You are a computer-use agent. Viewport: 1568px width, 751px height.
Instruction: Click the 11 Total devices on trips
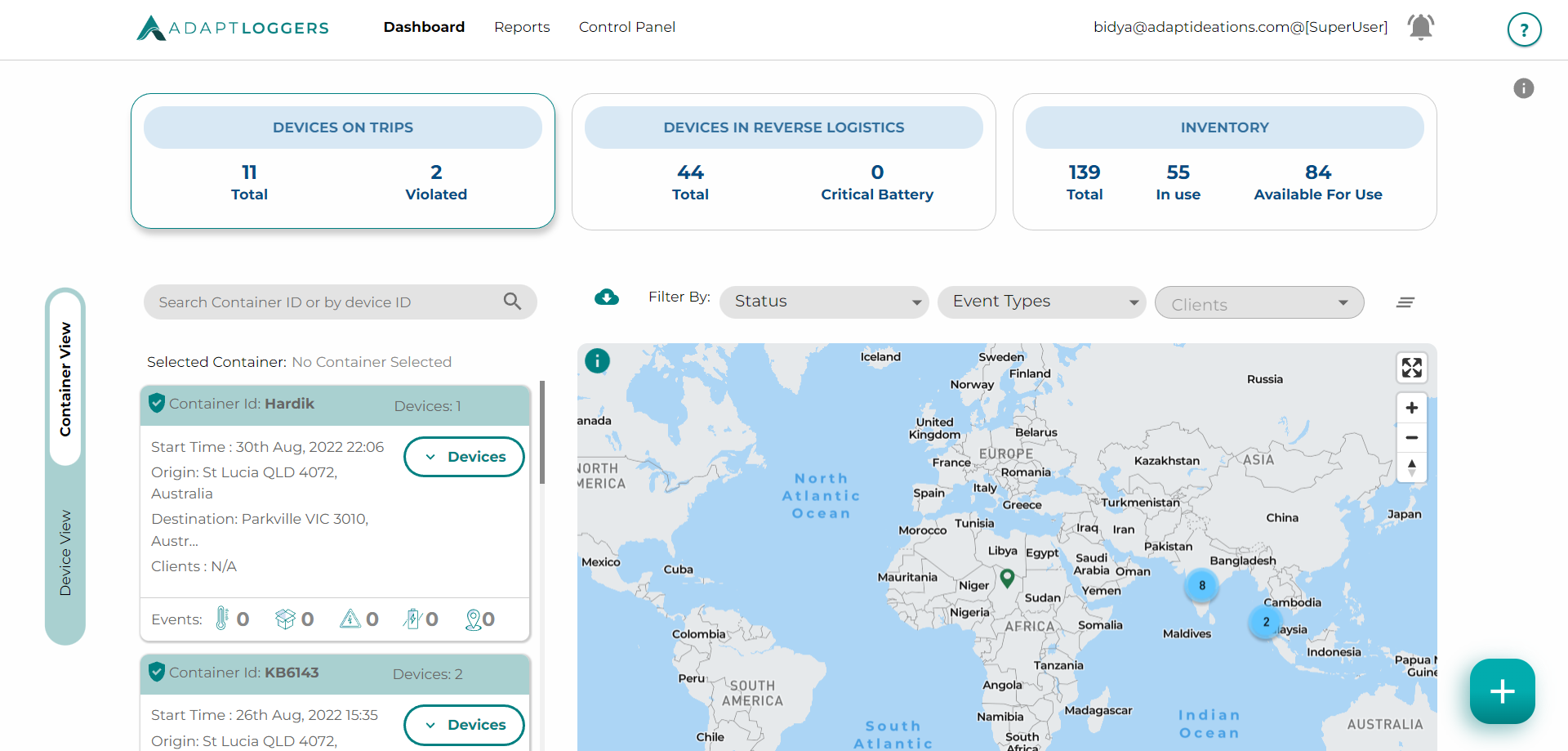249,182
